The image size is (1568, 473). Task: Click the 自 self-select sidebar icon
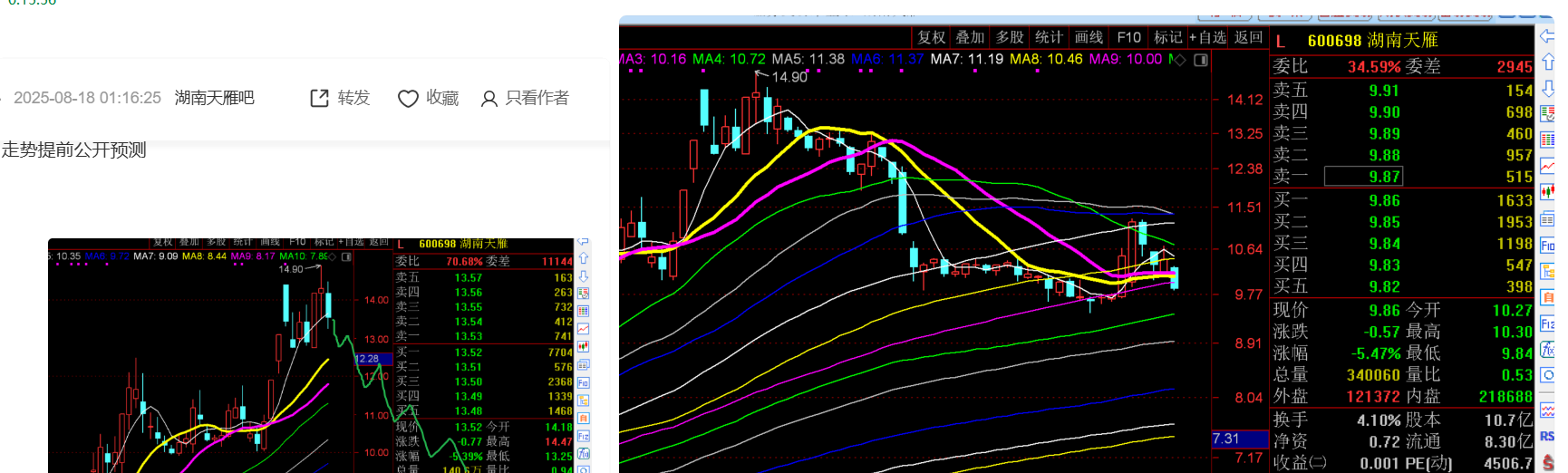pos(1547,297)
